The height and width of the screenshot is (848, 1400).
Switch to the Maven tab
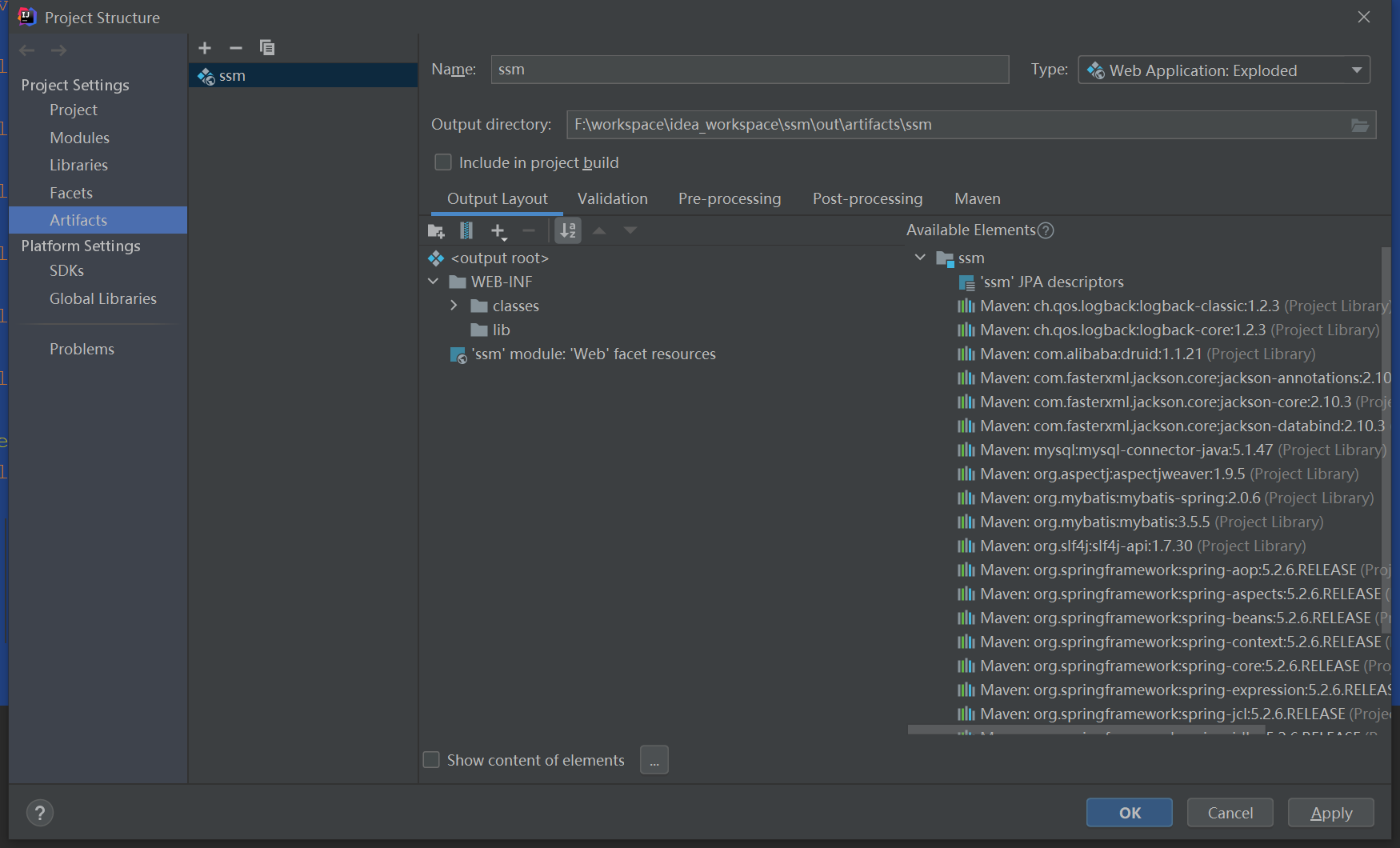pos(978,198)
